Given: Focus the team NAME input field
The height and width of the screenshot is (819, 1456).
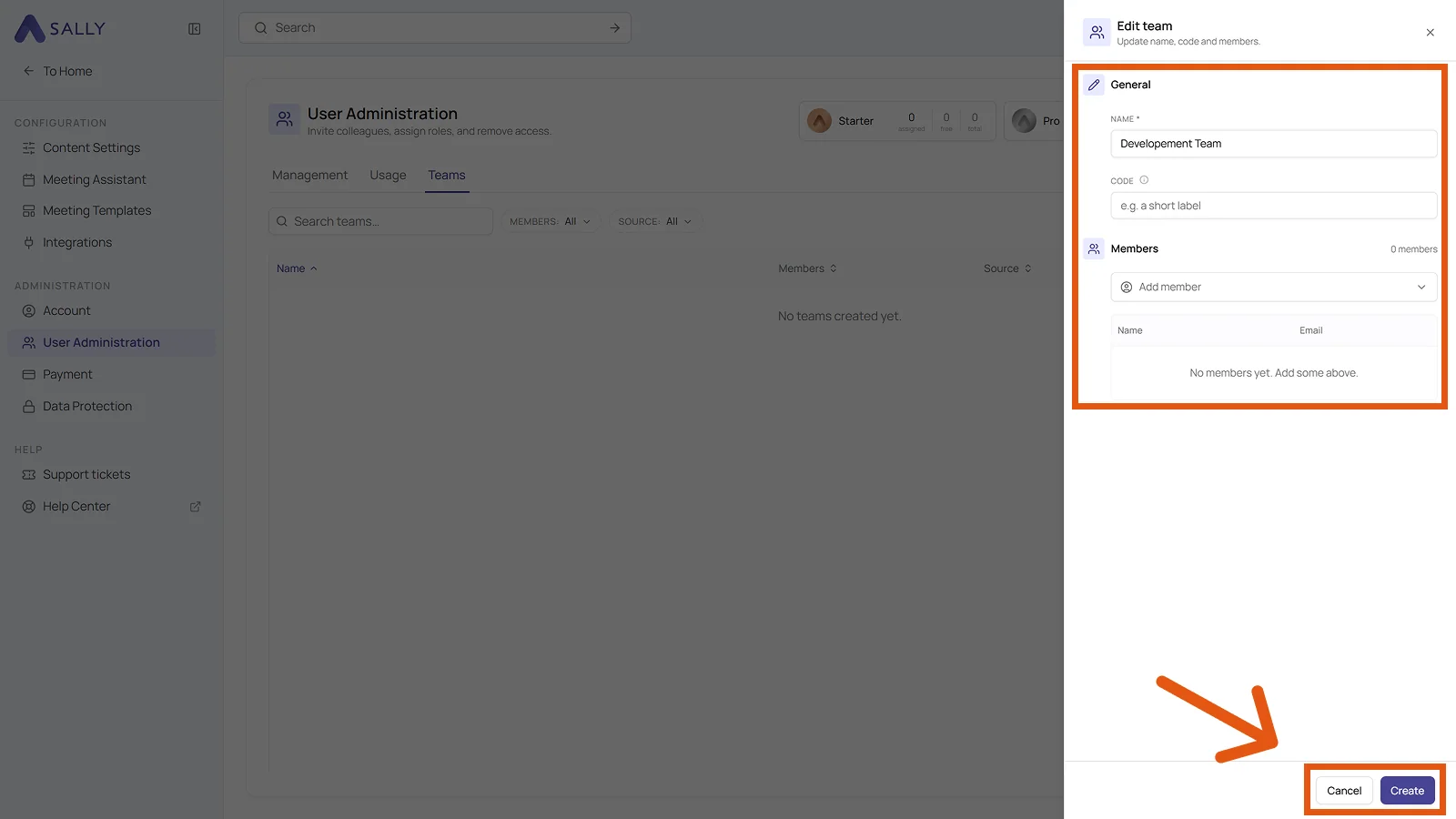Looking at the screenshot, I should point(1273,144).
